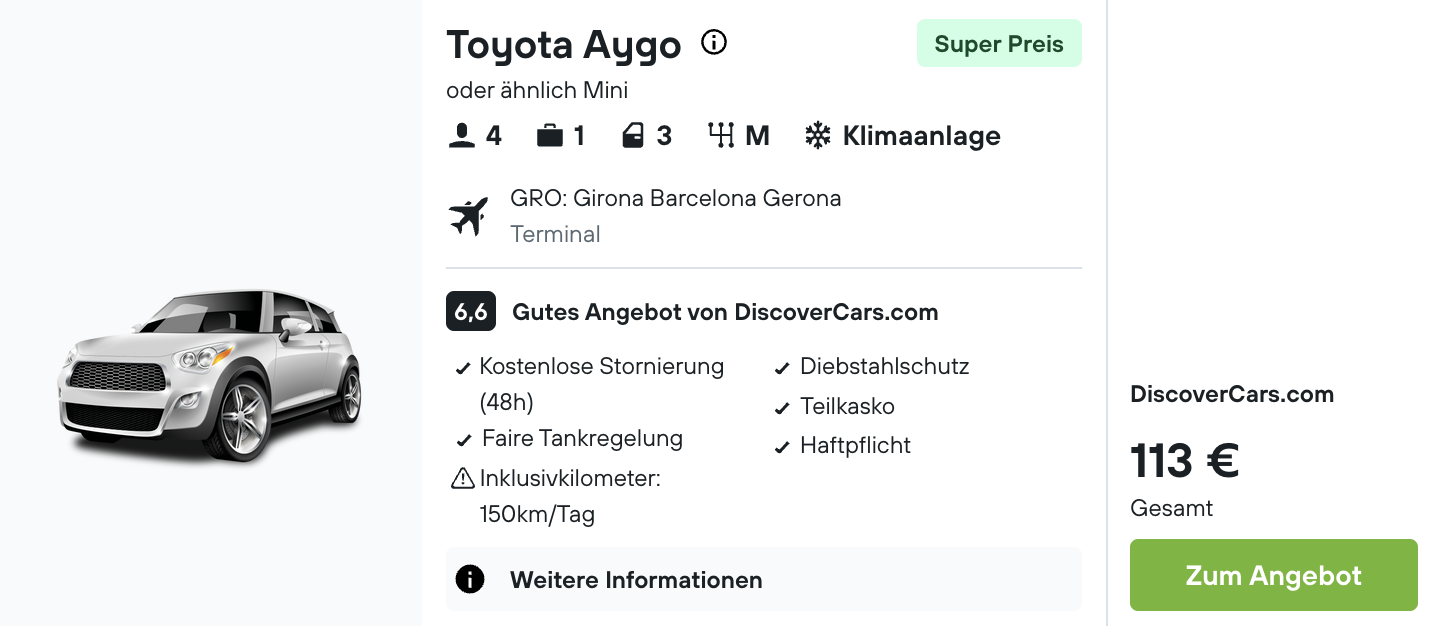1434x626 pixels.
Task: Click the manual gearshift icon
Action: tap(721, 136)
